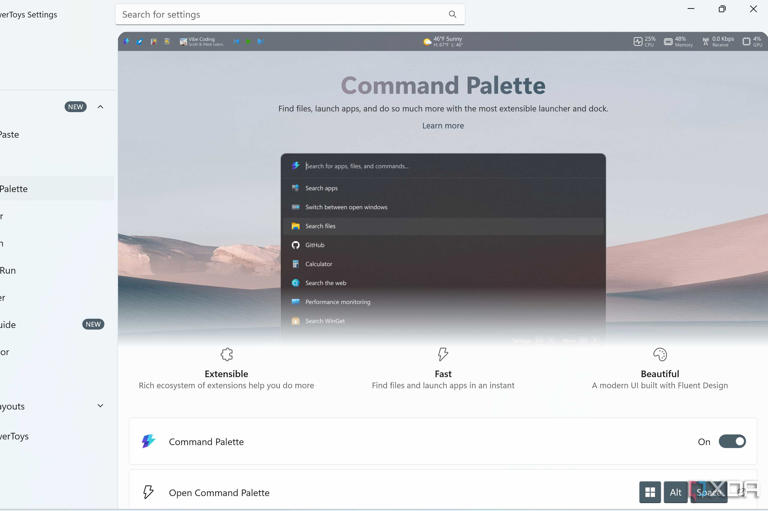Click 'Search files' row in preview

click(443, 226)
